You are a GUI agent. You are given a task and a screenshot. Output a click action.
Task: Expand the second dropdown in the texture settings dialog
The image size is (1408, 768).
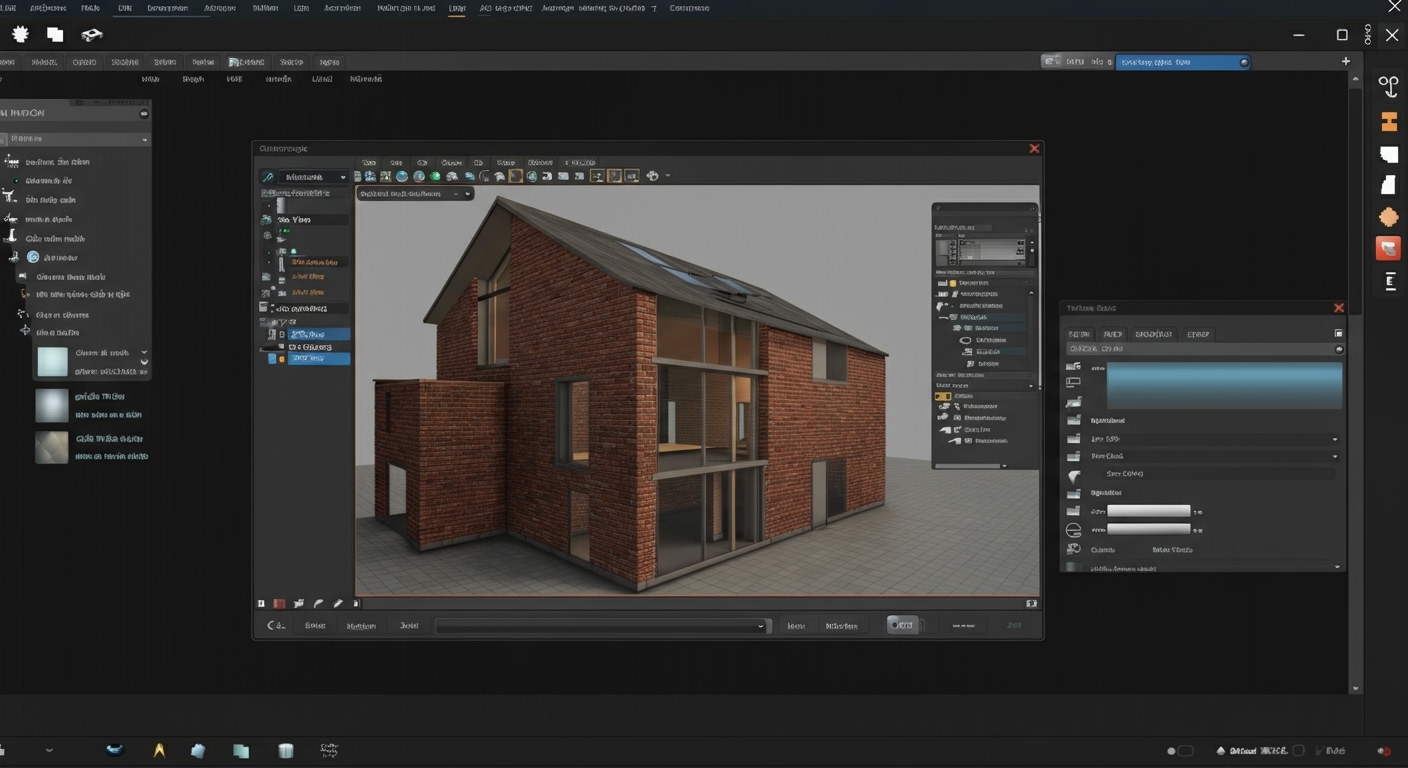pyautogui.click(x=1336, y=456)
